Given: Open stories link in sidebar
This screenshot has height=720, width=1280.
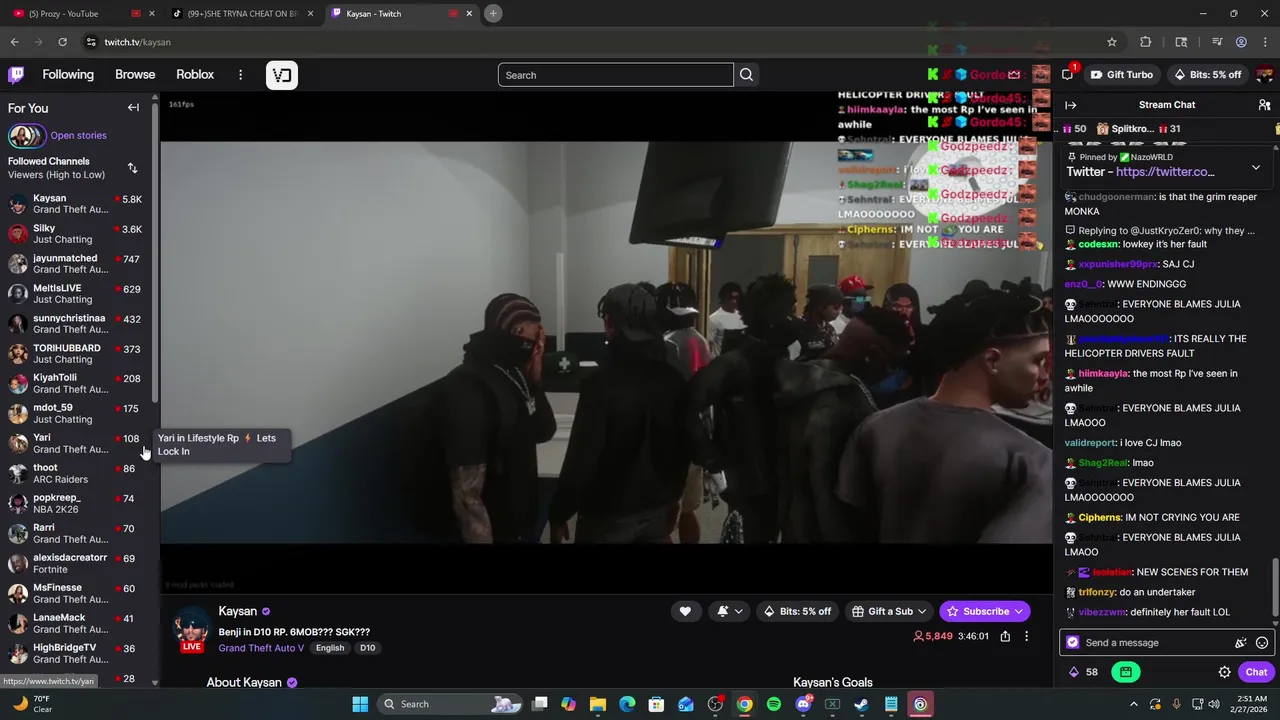Looking at the screenshot, I should tap(78, 136).
